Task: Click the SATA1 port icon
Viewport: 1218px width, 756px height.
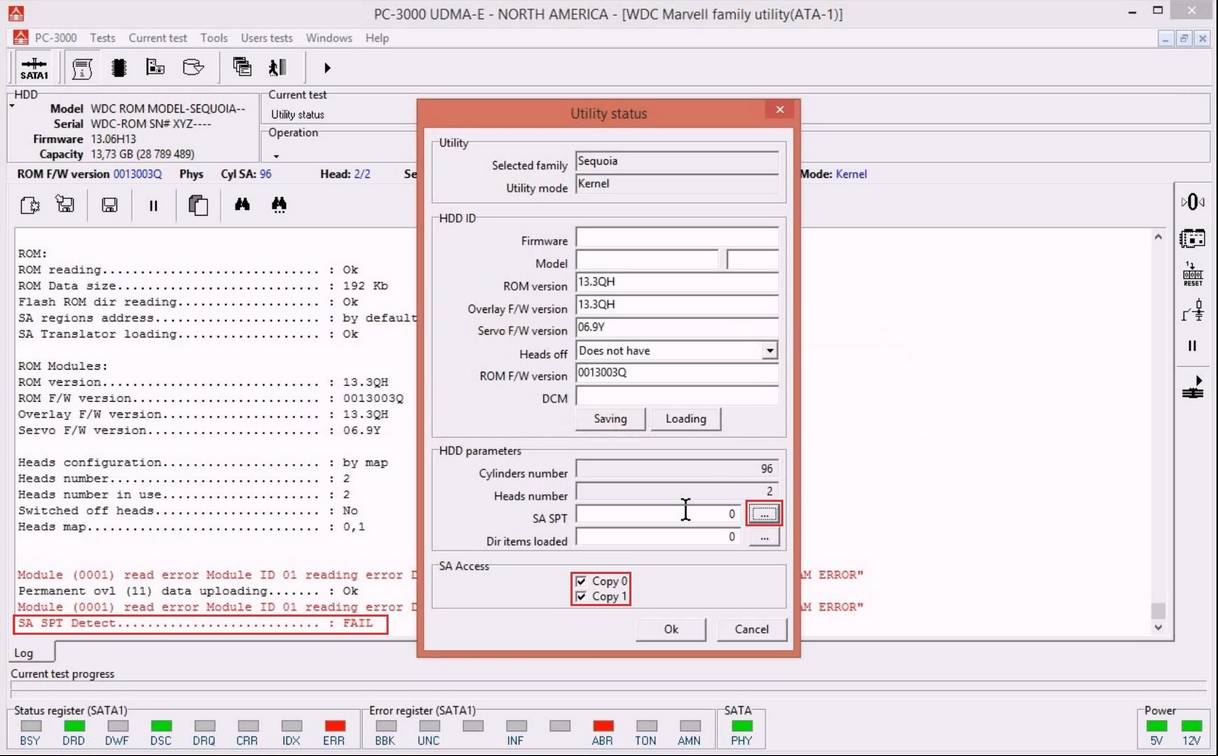Action: click(34, 68)
